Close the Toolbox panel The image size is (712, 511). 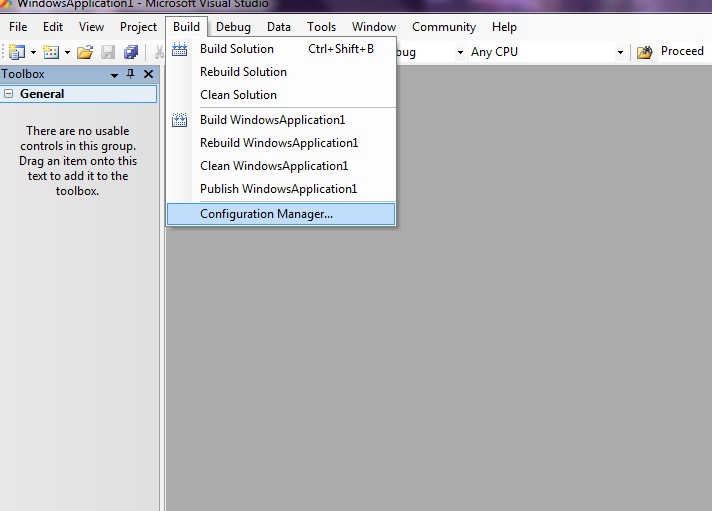point(148,74)
